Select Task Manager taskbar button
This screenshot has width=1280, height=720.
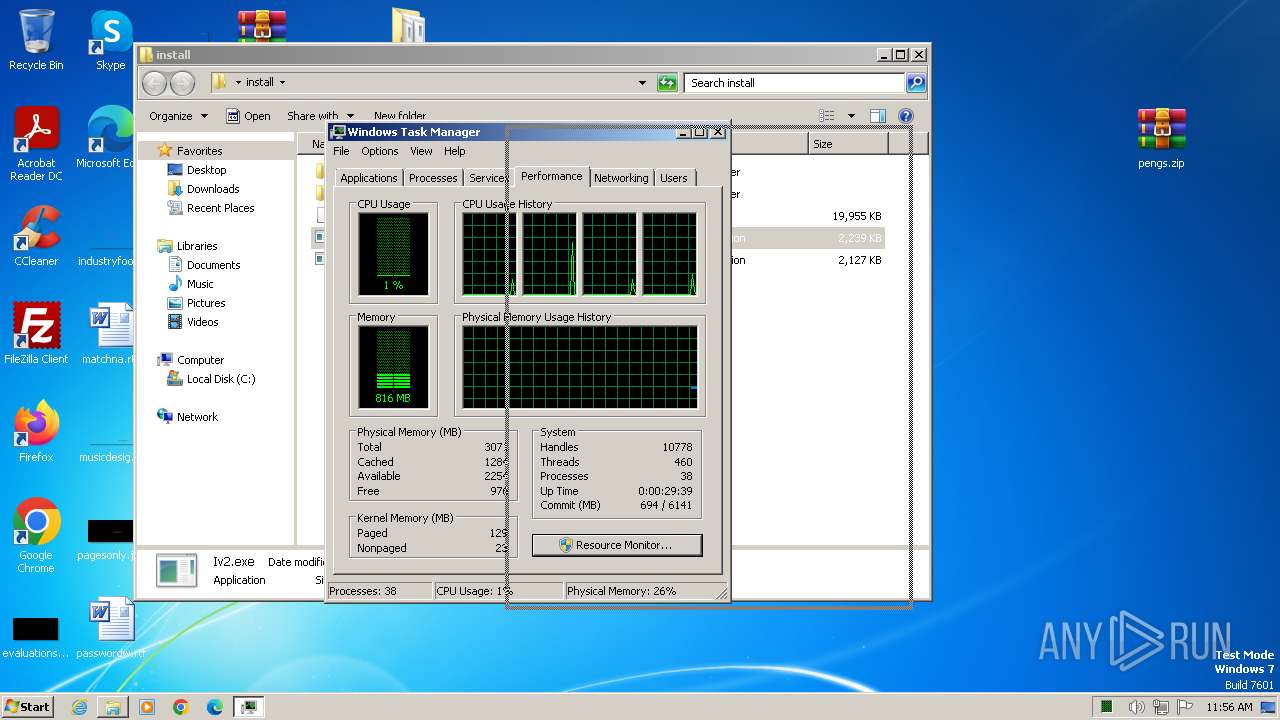click(249, 707)
